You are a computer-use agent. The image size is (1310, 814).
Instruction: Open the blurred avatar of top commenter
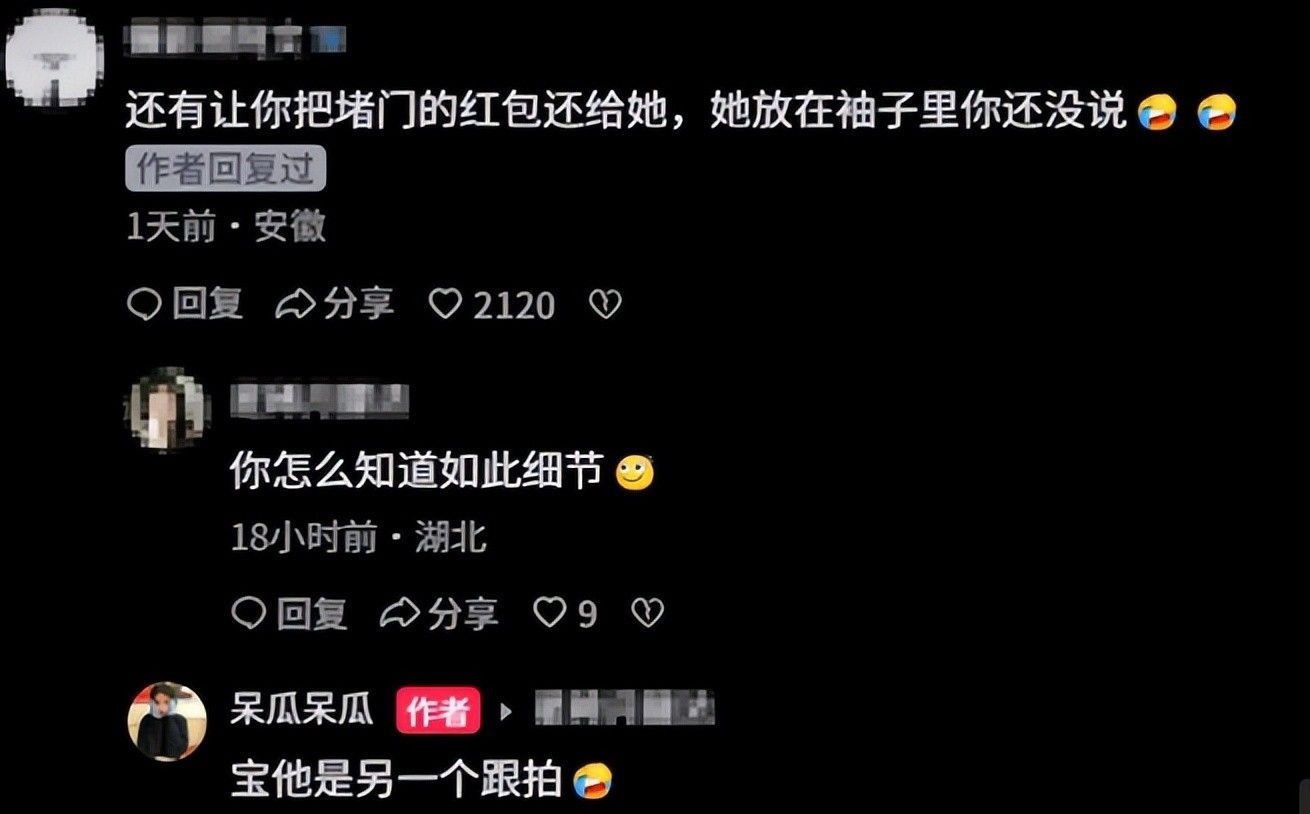tap(53, 55)
